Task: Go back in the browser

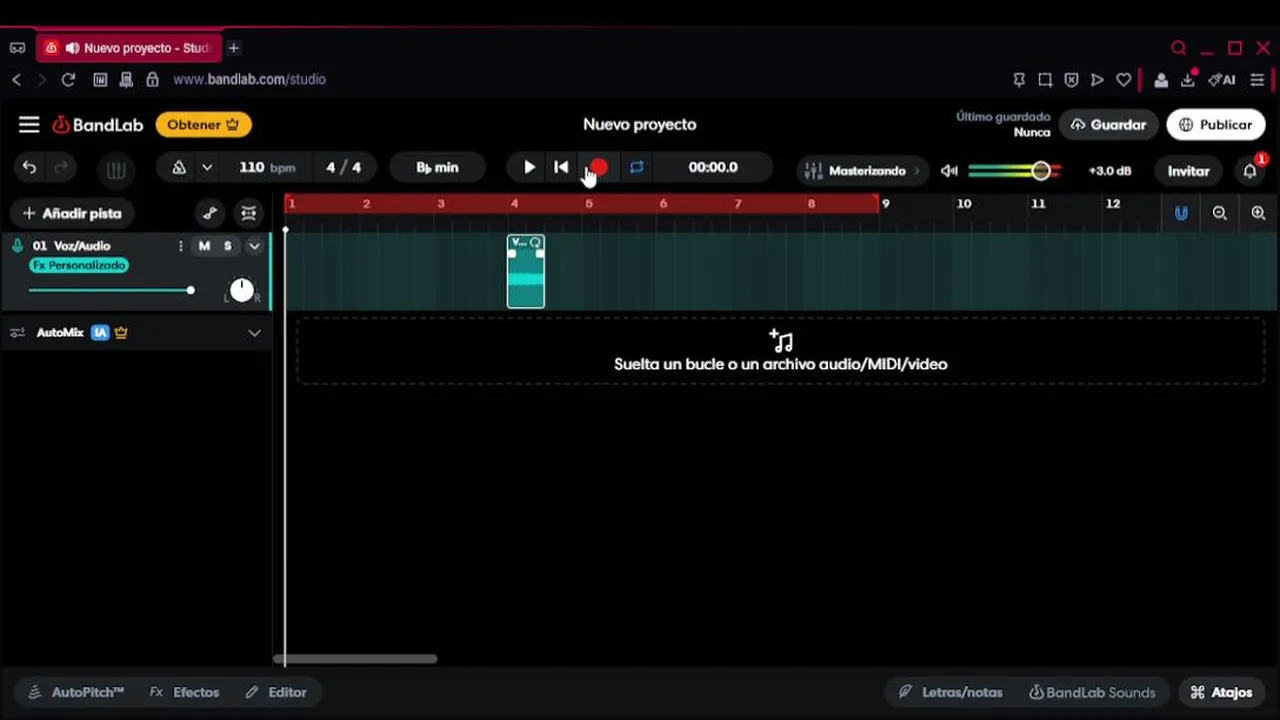Action: click(16, 79)
